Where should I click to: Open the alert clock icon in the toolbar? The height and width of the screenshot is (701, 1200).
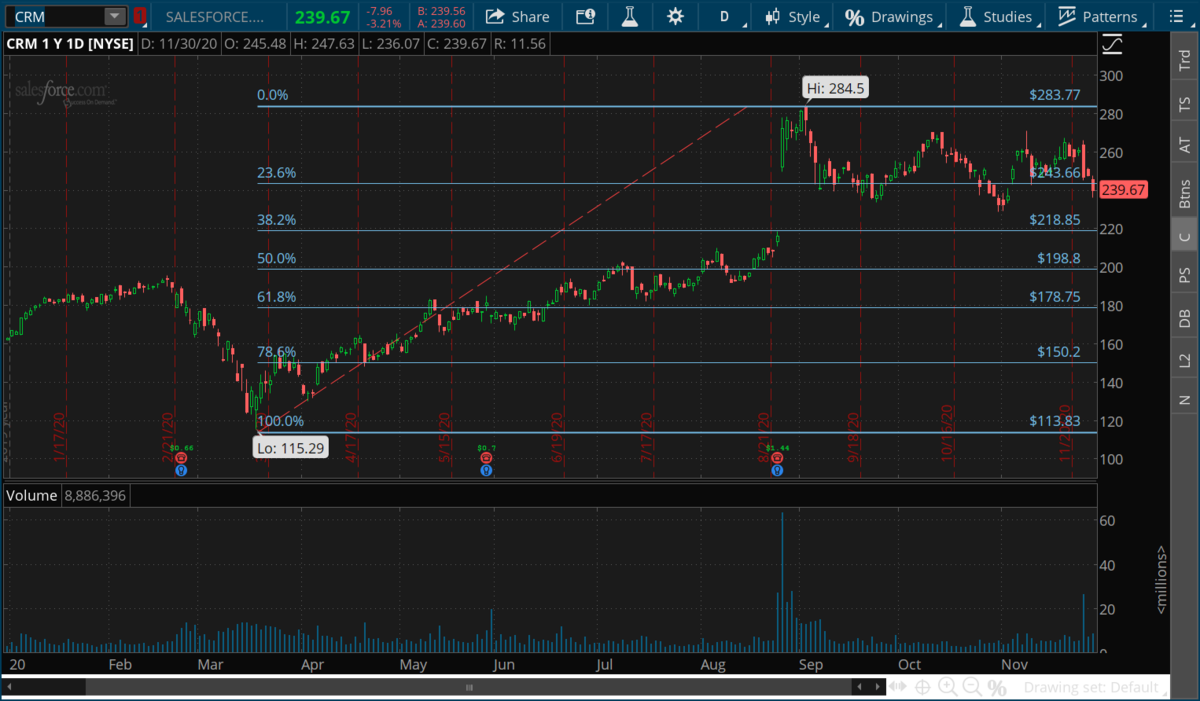[x=585, y=16]
